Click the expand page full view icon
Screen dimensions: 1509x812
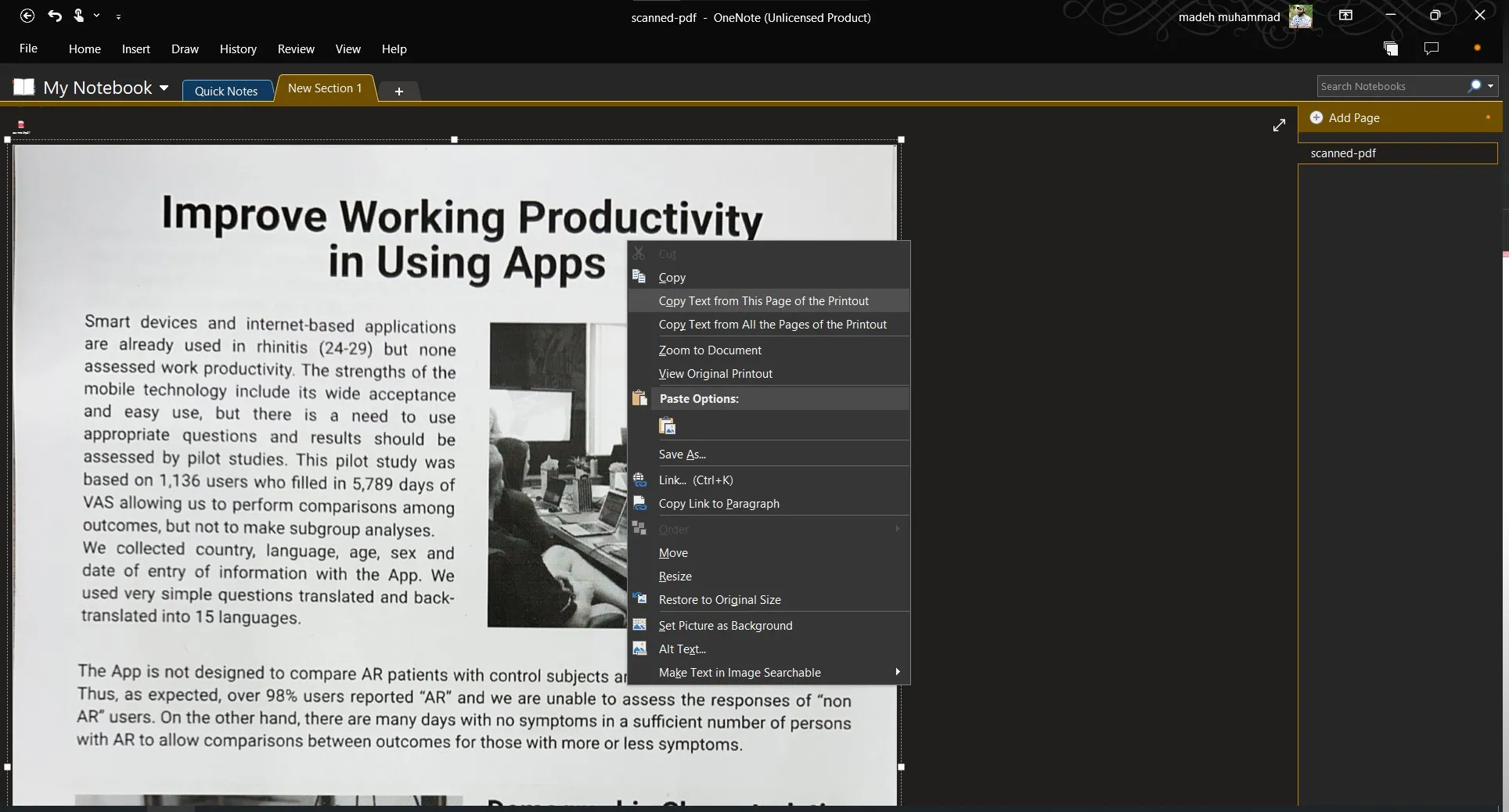click(1279, 125)
